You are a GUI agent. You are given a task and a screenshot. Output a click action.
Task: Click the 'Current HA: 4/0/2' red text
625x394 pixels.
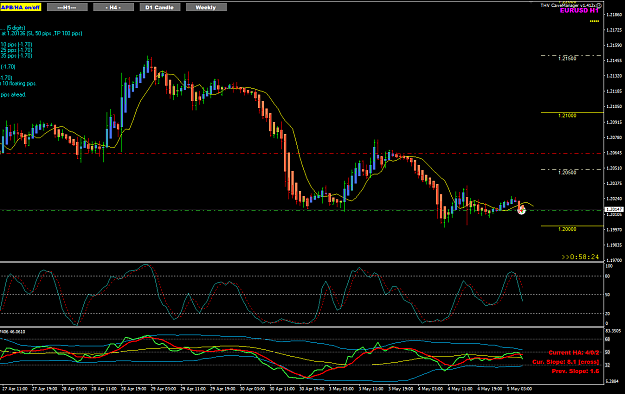pos(574,353)
